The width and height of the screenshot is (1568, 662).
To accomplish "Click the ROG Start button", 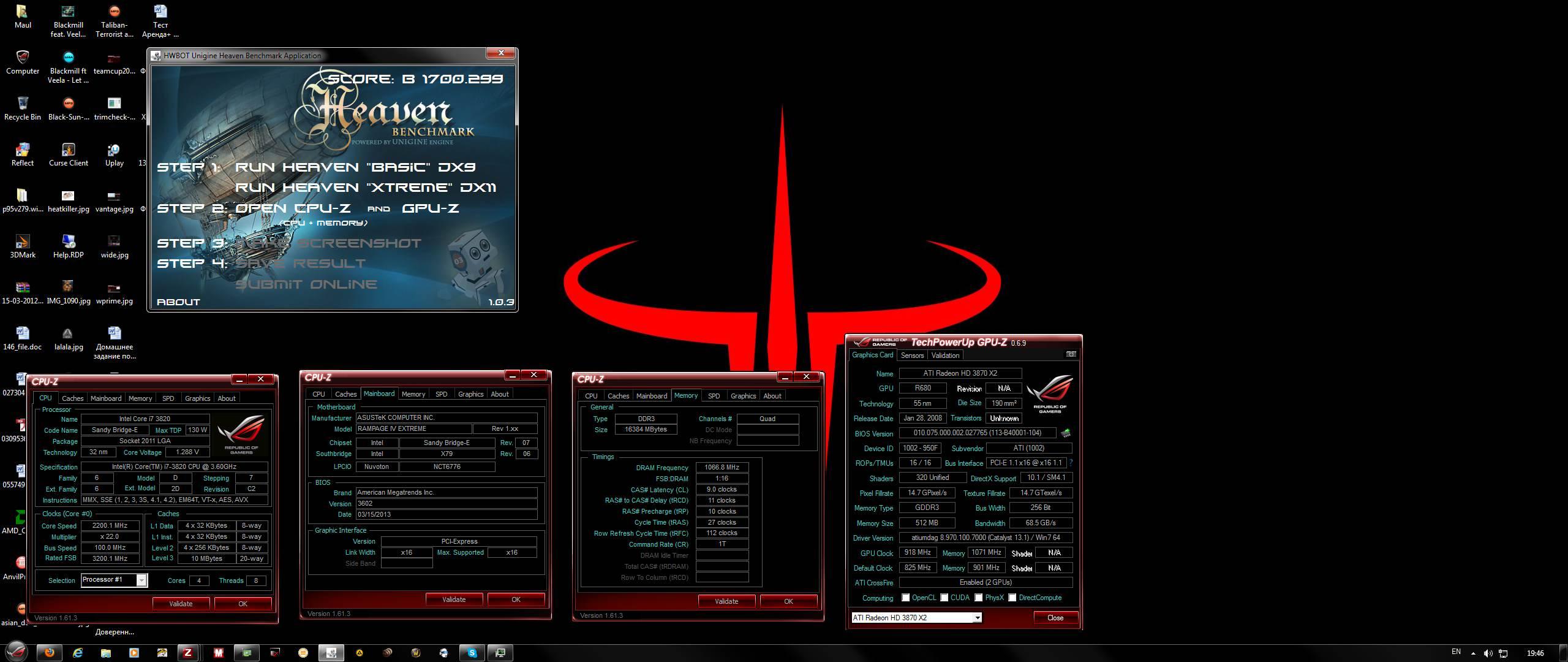I will (17, 651).
